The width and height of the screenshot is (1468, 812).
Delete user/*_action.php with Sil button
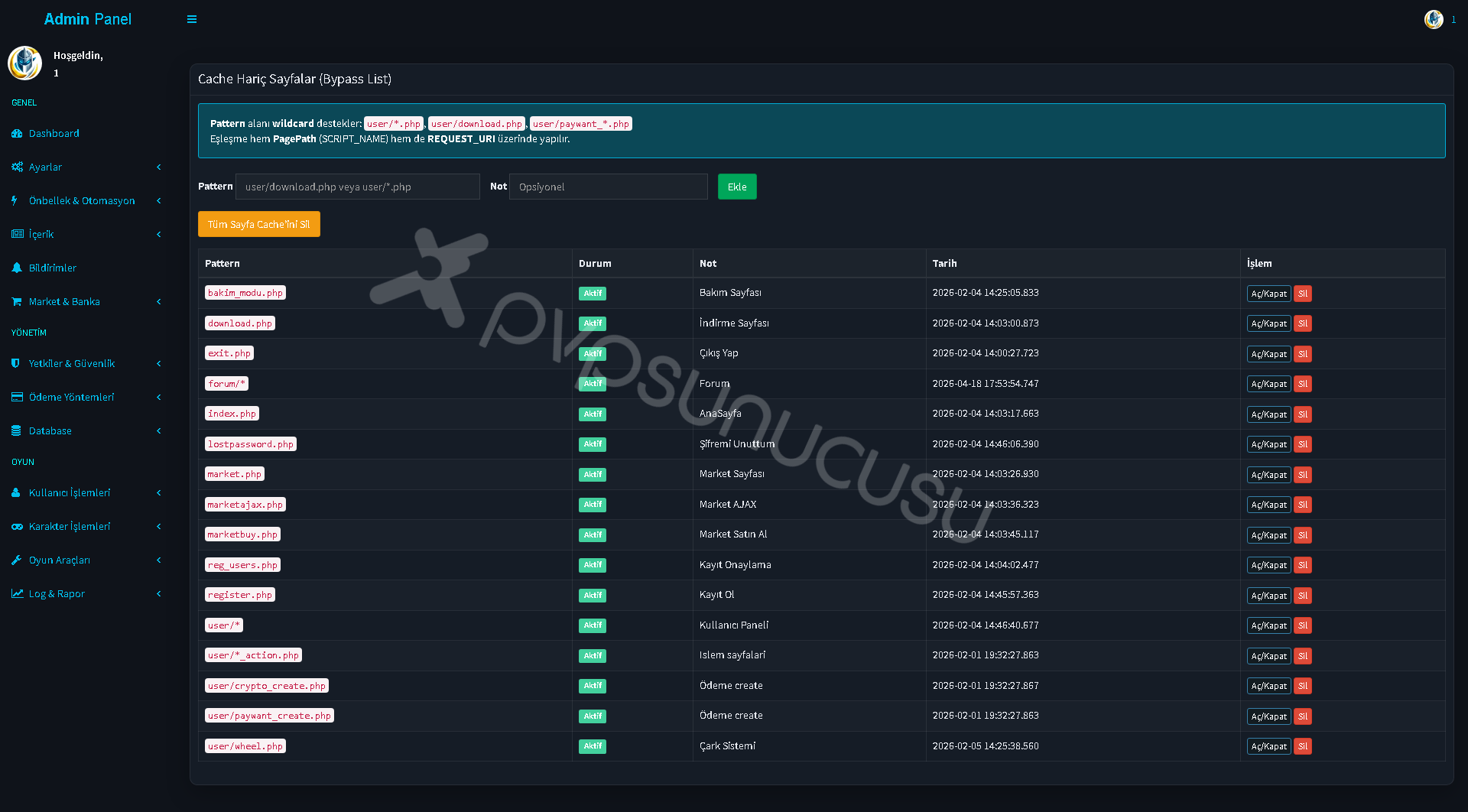1303,656
